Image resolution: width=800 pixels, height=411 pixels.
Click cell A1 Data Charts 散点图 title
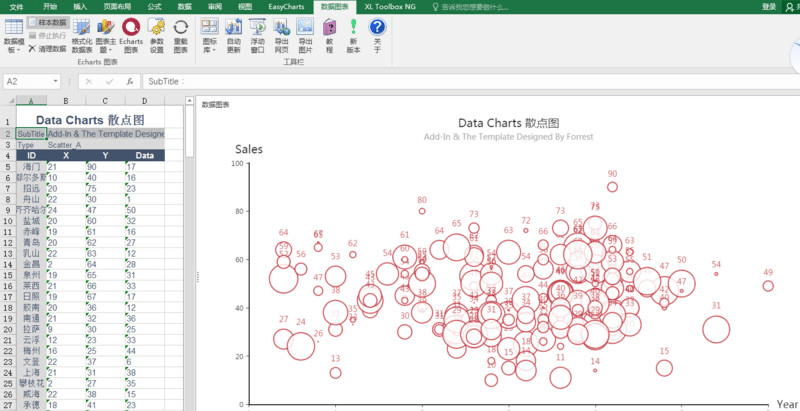(x=90, y=120)
